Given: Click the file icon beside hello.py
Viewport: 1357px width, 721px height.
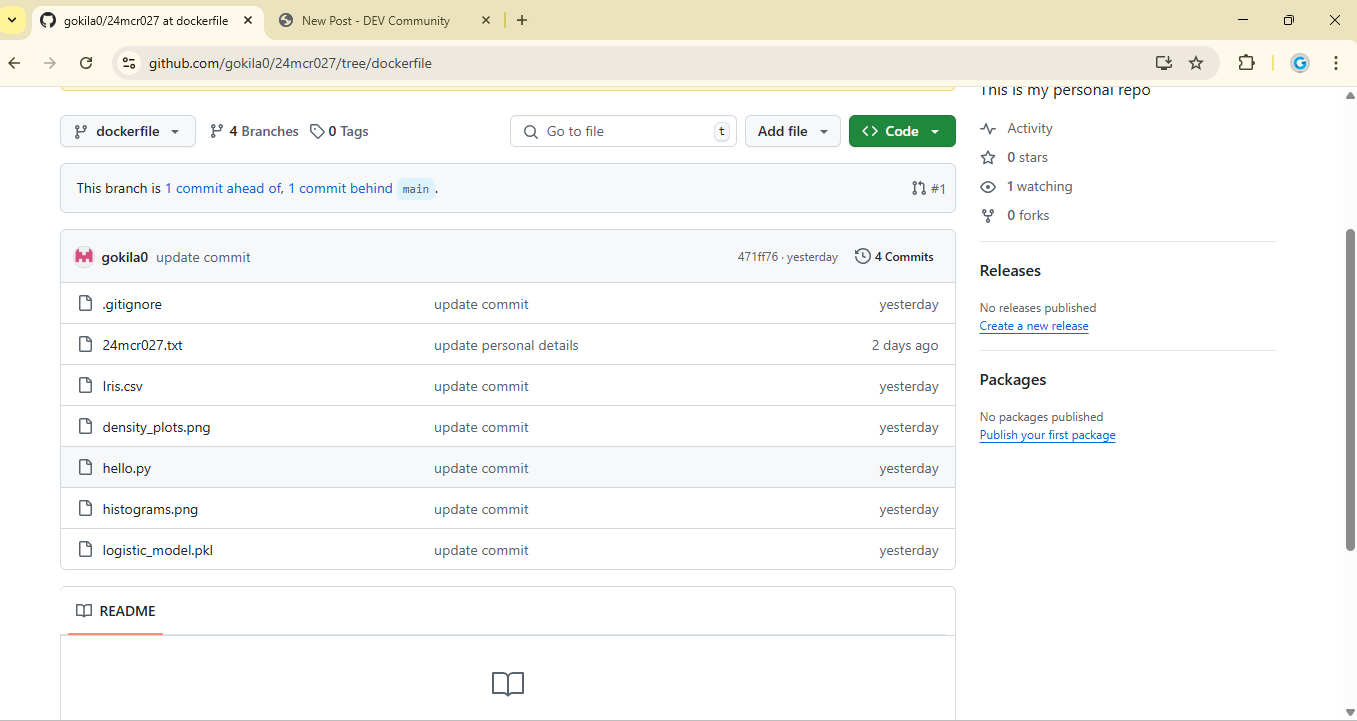Looking at the screenshot, I should [x=85, y=468].
